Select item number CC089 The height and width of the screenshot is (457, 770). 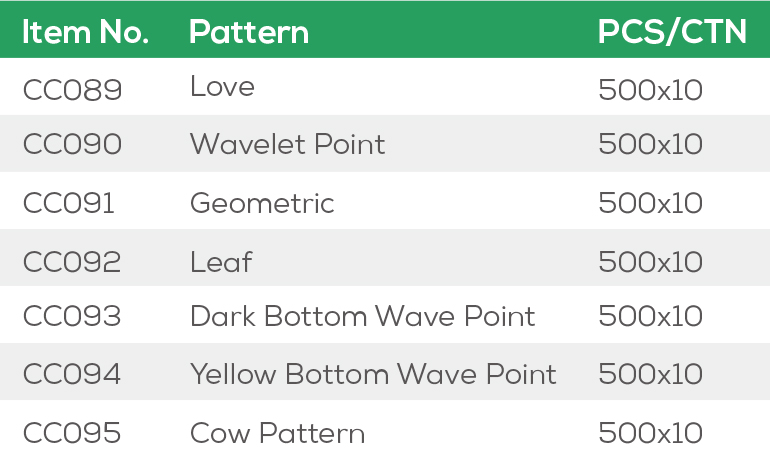click(72, 90)
